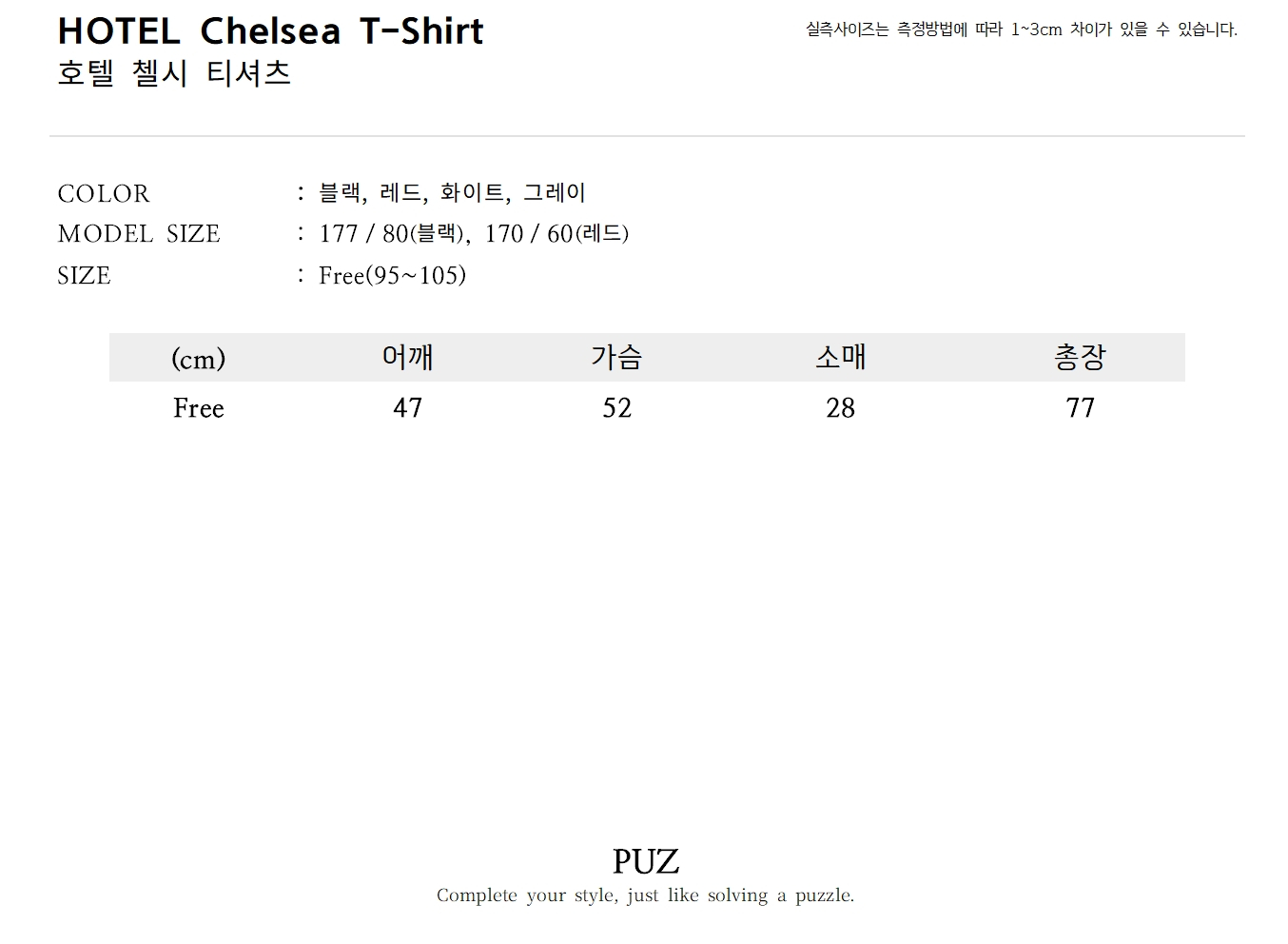
Task: Click the HOTEL Chelsea T-Shirt title
Action: coord(270,31)
